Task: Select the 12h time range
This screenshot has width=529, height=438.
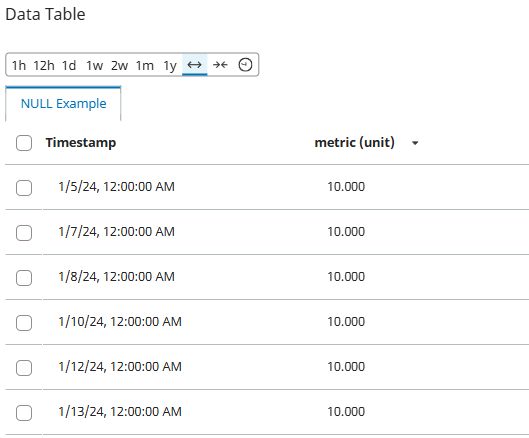Action: tap(44, 65)
